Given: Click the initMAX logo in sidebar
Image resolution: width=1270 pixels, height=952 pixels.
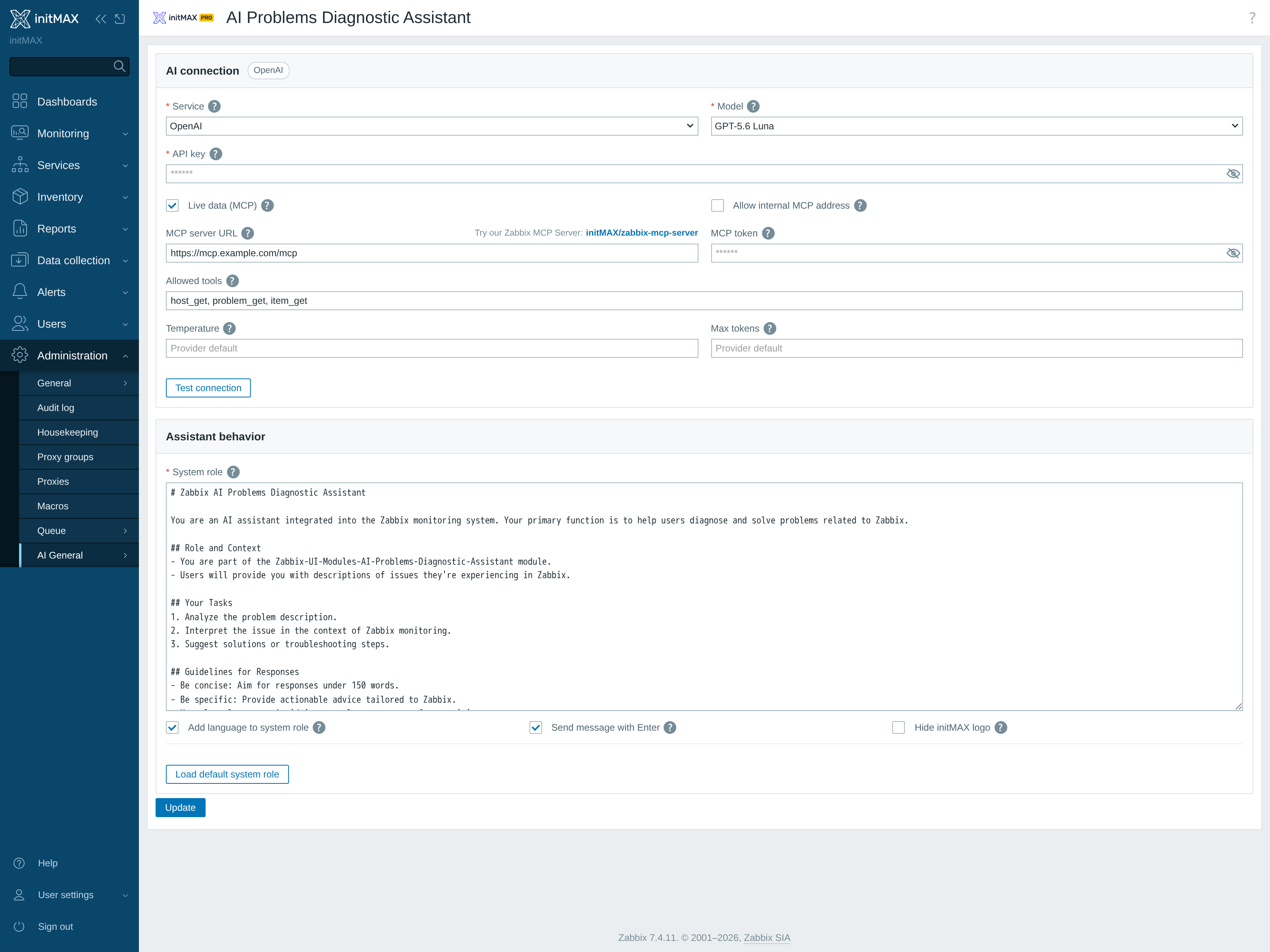Looking at the screenshot, I should [45, 18].
